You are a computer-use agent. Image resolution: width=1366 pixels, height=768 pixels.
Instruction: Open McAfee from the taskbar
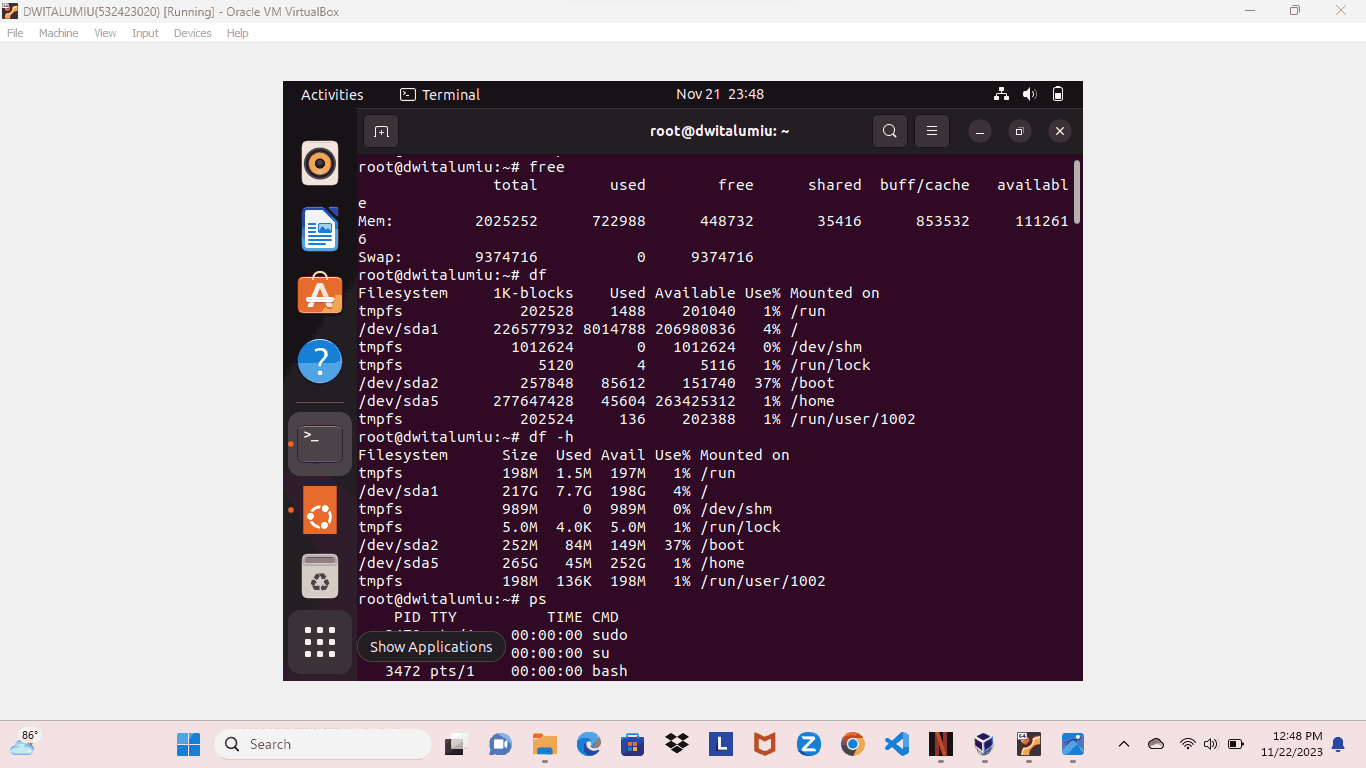765,744
